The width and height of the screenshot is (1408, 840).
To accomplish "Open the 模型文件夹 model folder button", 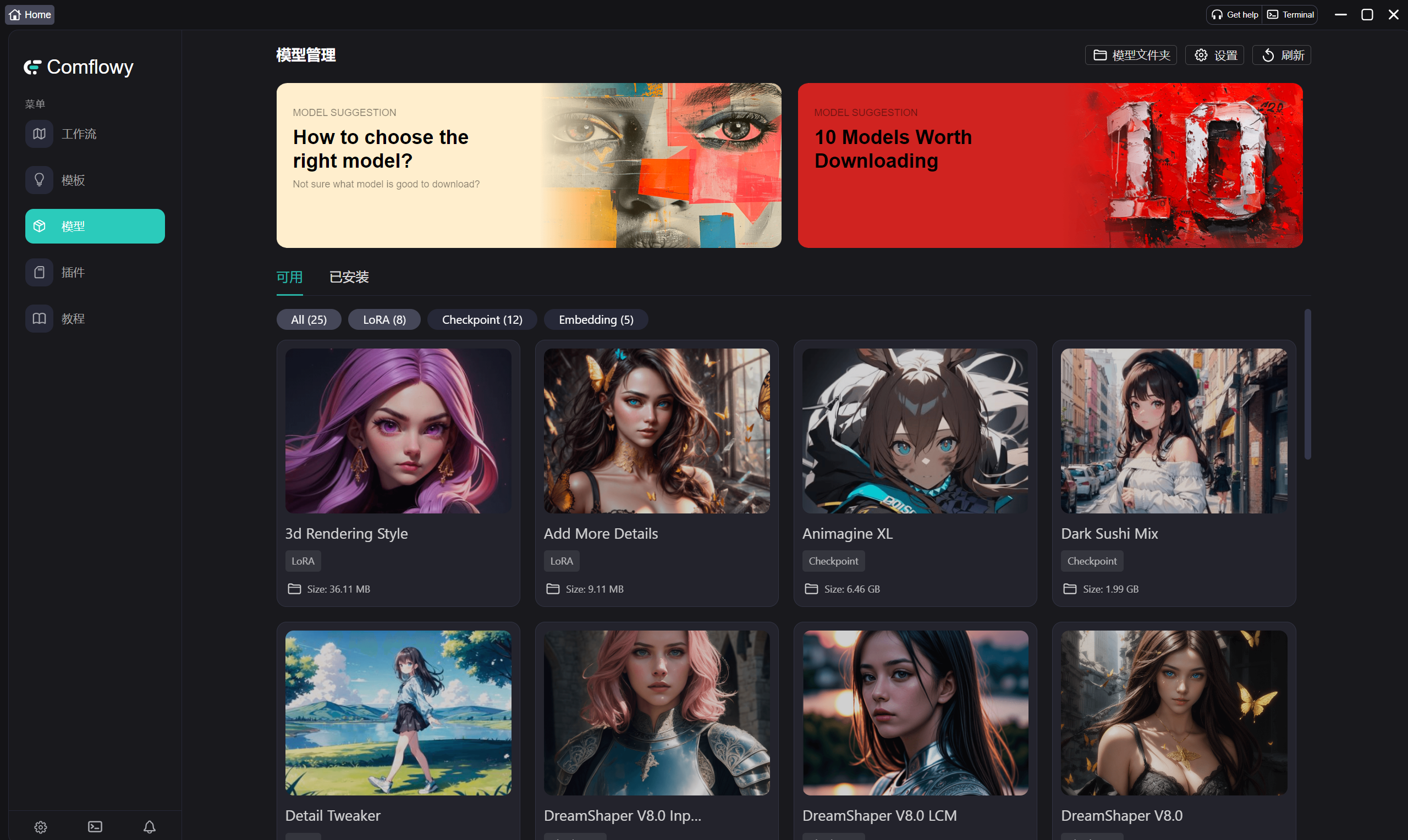I will coord(1131,55).
